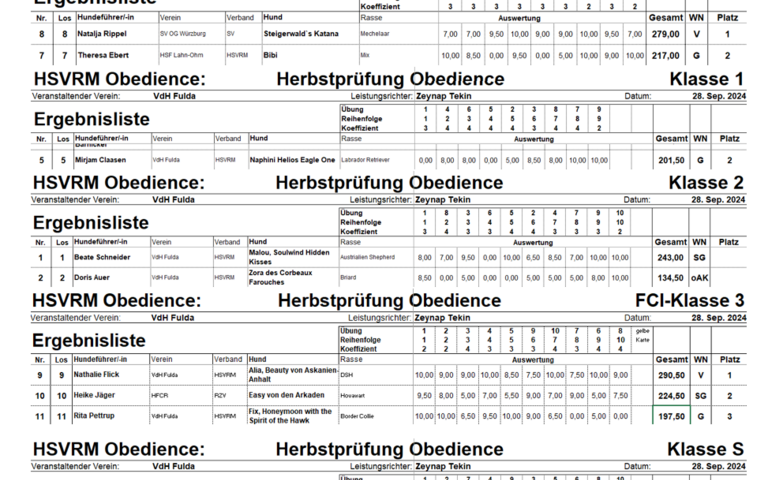Select handler name 'Doris Auer'
Viewport: 768px width, 480px height.
pos(92,278)
